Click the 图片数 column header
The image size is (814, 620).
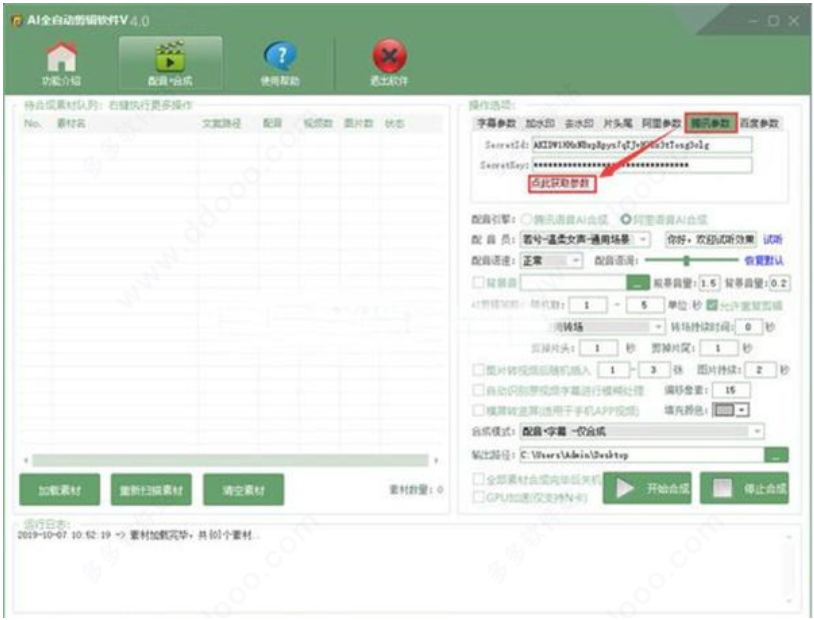[x=358, y=124]
